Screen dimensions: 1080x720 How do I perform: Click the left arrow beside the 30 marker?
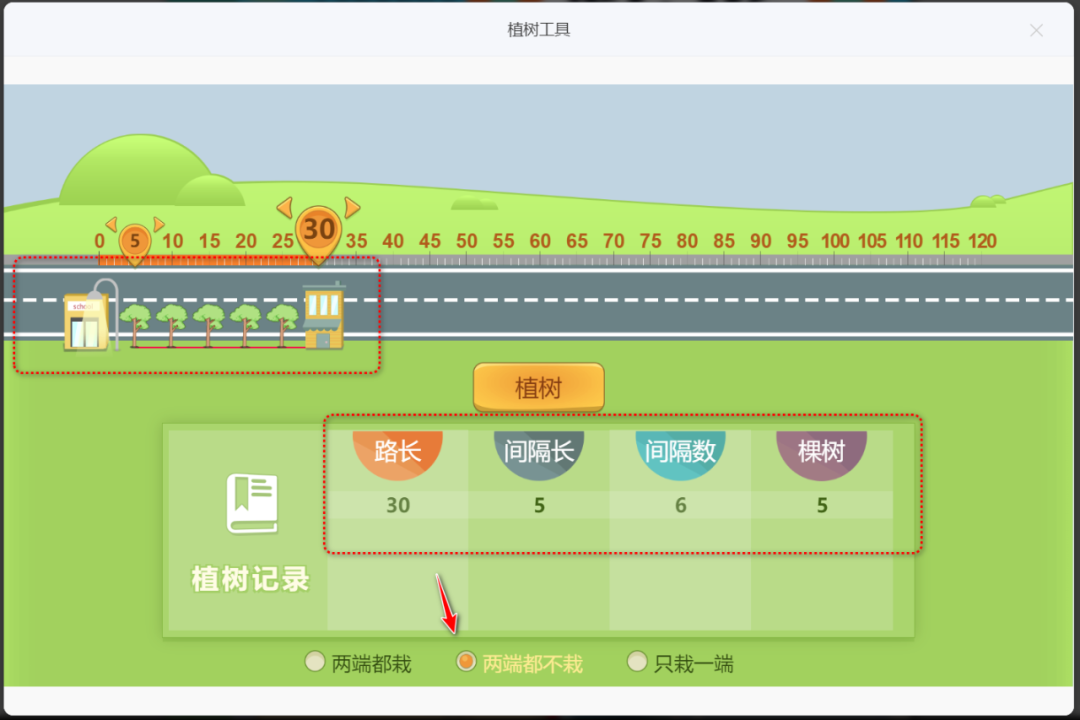(284, 207)
